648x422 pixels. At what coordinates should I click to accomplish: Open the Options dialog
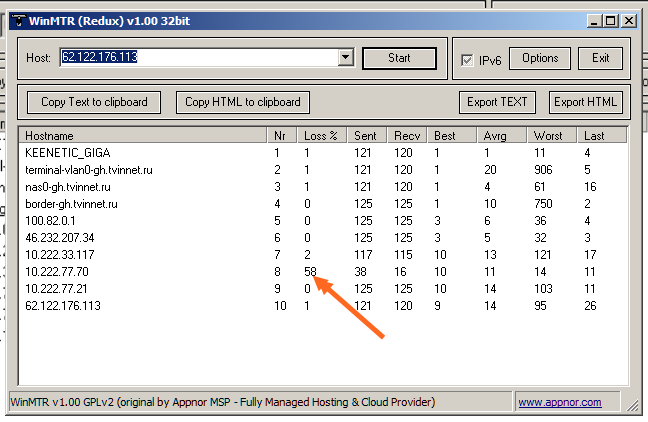(541, 58)
